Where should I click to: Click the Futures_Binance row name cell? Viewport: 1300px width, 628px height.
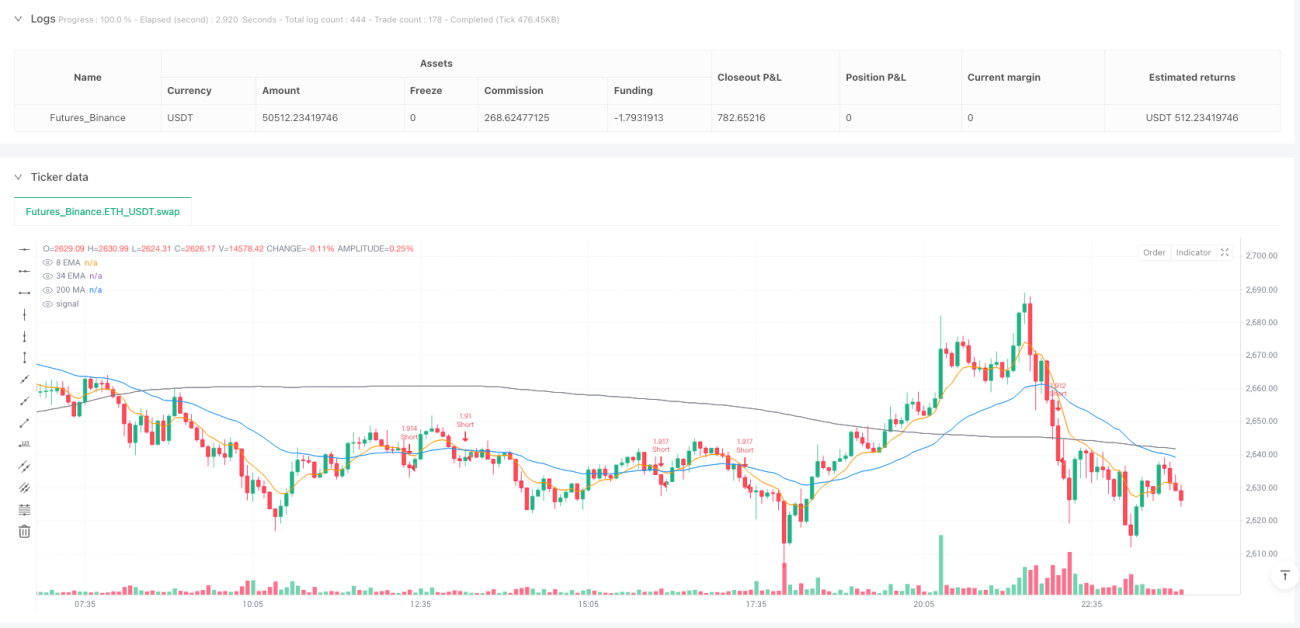coord(88,117)
